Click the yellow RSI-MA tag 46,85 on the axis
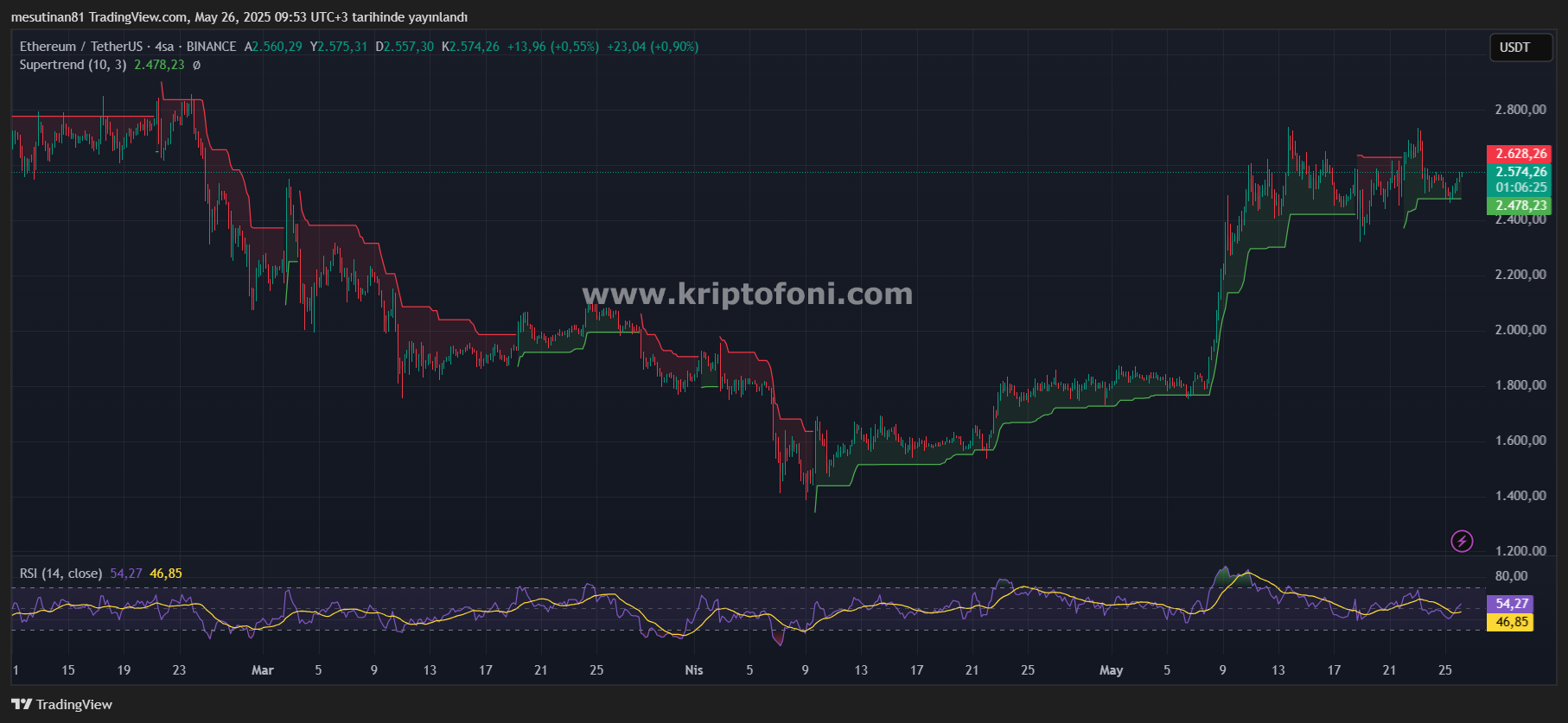Image resolution: width=1568 pixels, height=723 pixels. [x=1510, y=622]
